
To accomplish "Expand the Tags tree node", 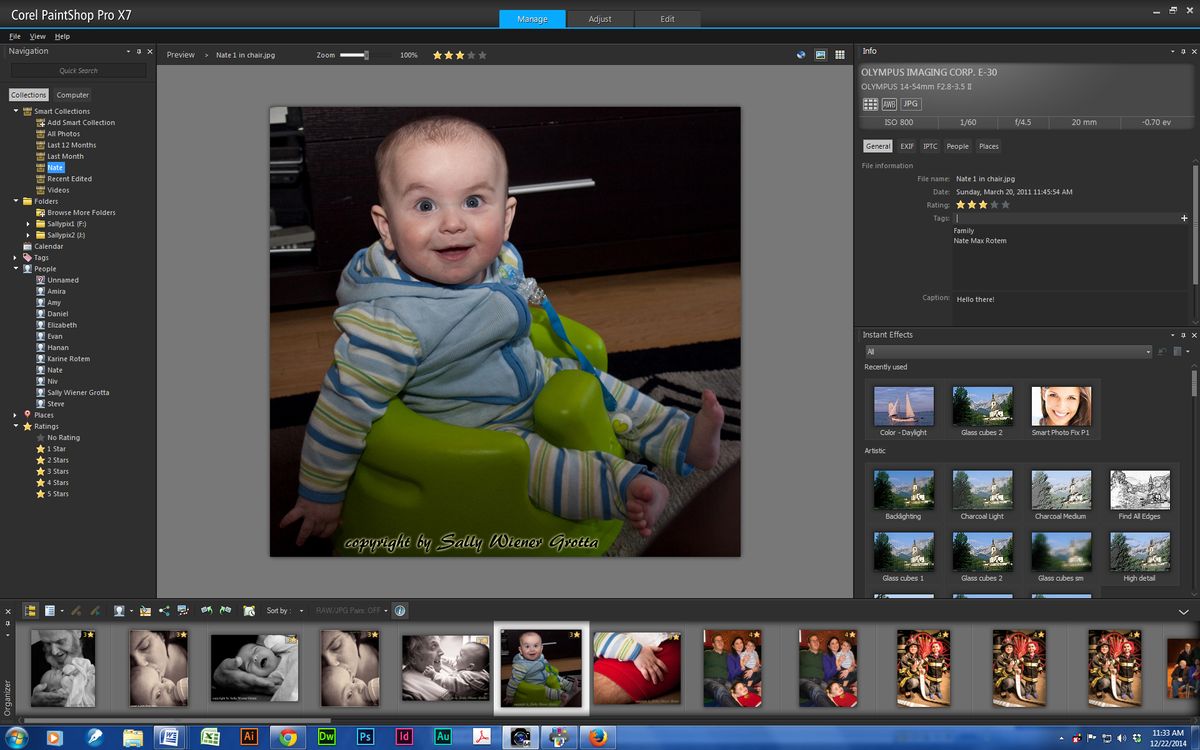I will (15, 258).
